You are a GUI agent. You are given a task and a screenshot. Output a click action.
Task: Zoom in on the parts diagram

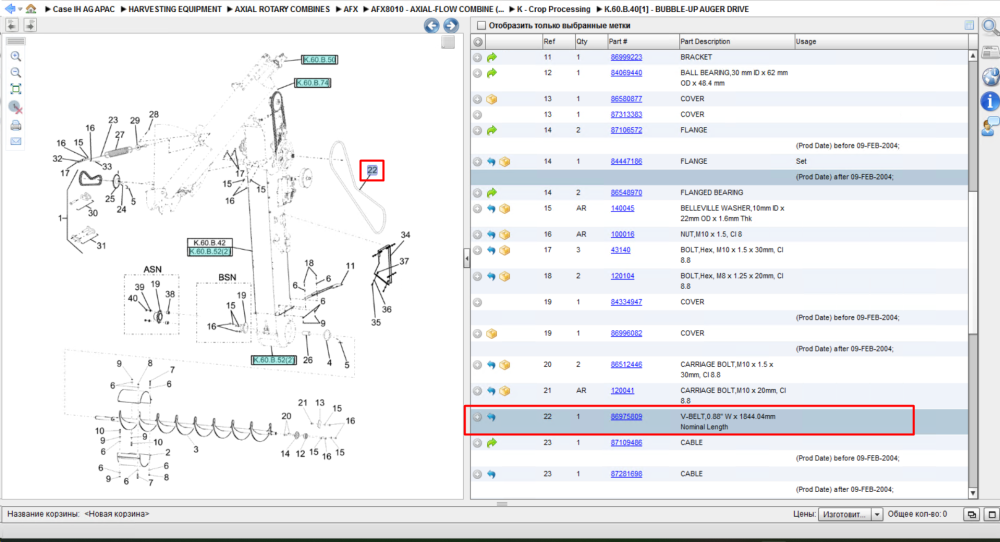(16, 56)
